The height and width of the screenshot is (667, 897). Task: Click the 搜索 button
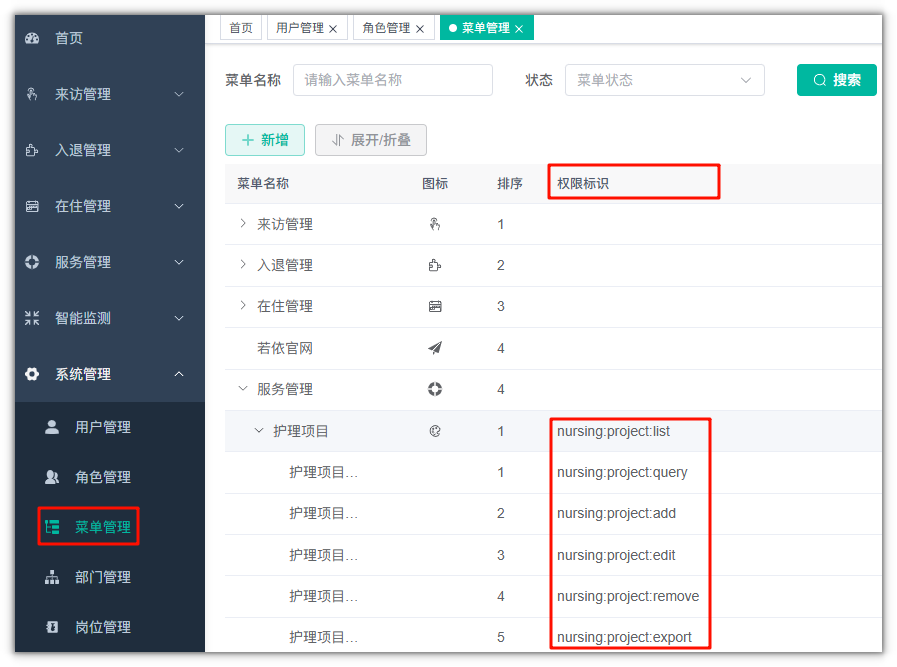click(836, 80)
